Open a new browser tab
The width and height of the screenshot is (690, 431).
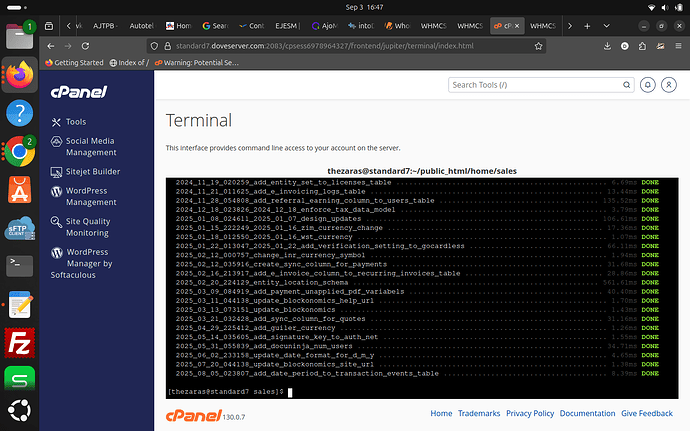587,26
